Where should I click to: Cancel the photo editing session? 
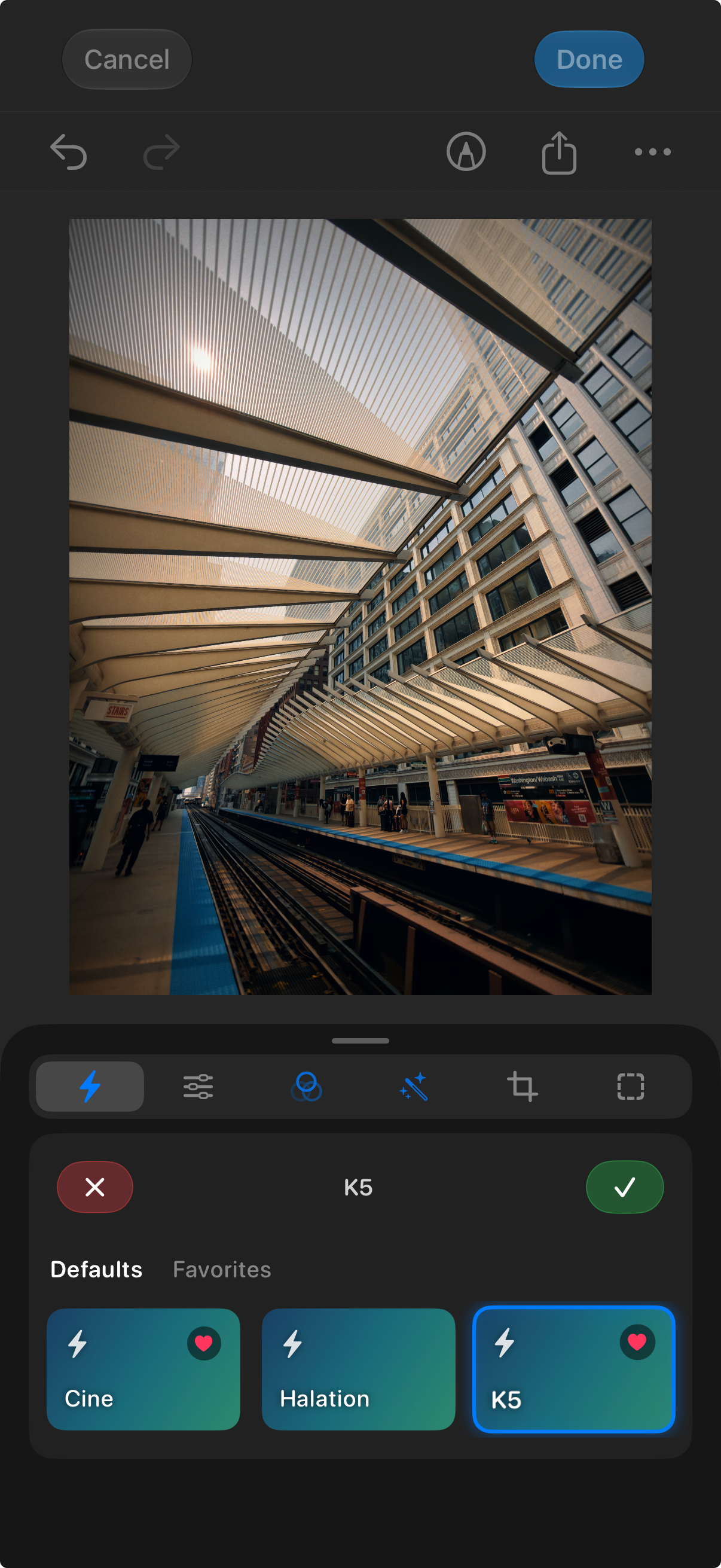coord(127,59)
